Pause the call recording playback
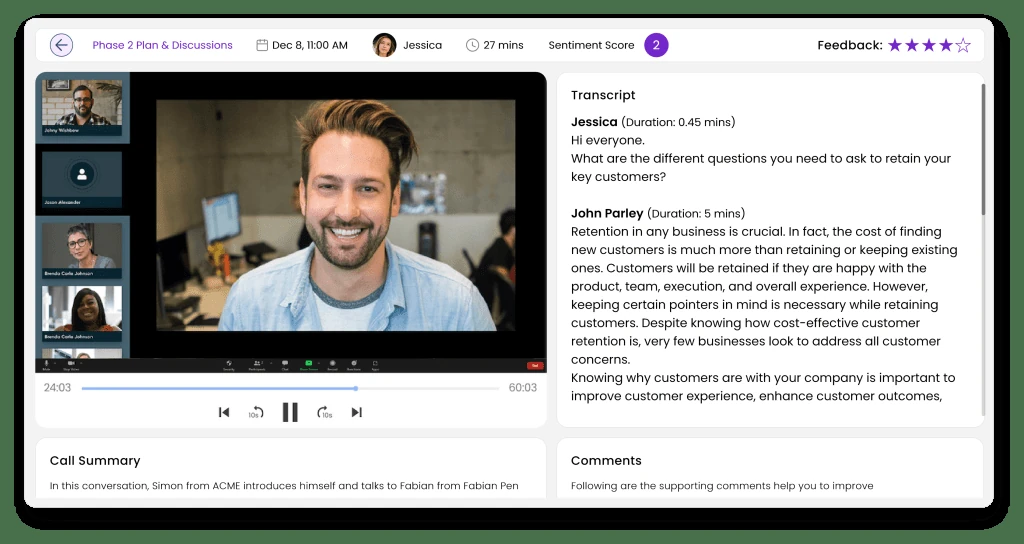This screenshot has height=544, width=1024. 290,412
